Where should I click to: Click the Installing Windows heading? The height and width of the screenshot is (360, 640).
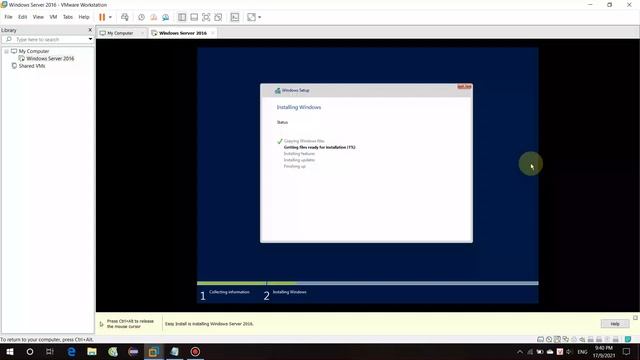[299, 107]
